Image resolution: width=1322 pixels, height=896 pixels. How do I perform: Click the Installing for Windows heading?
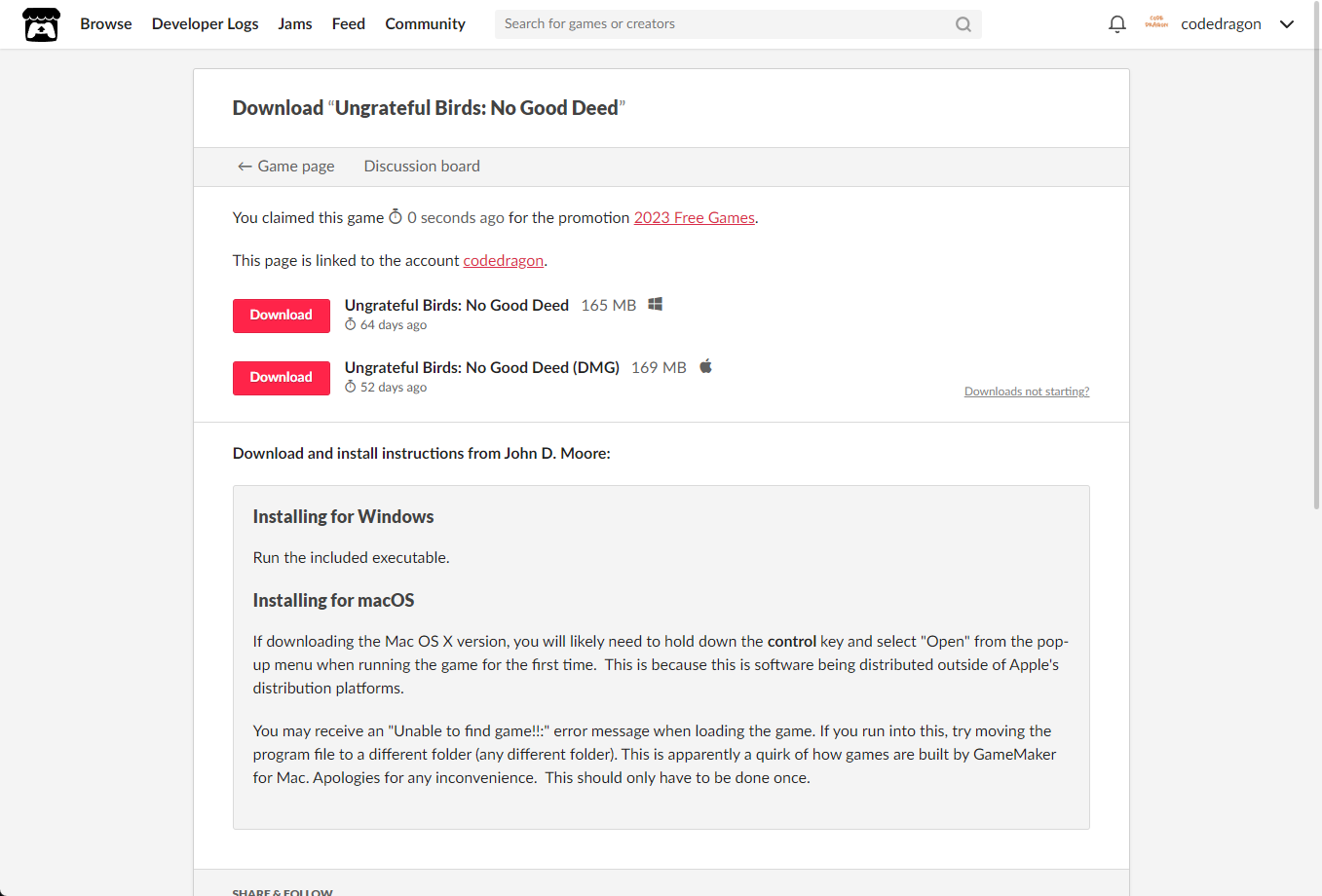tap(343, 517)
